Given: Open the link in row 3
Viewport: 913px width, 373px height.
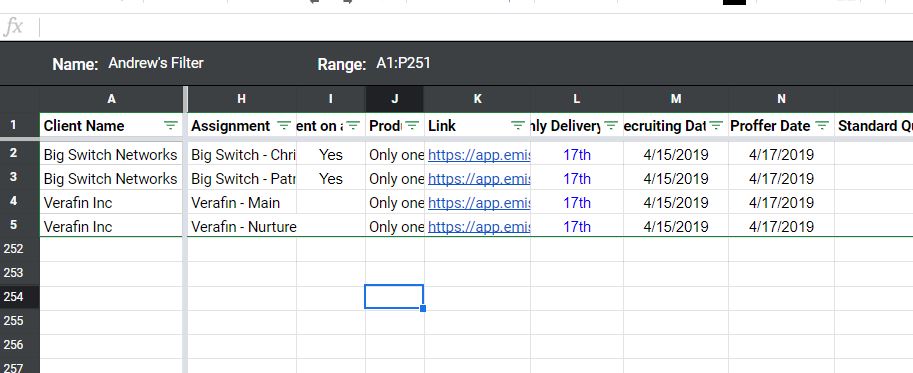Looking at the screenshot, I should coord(479,179).
